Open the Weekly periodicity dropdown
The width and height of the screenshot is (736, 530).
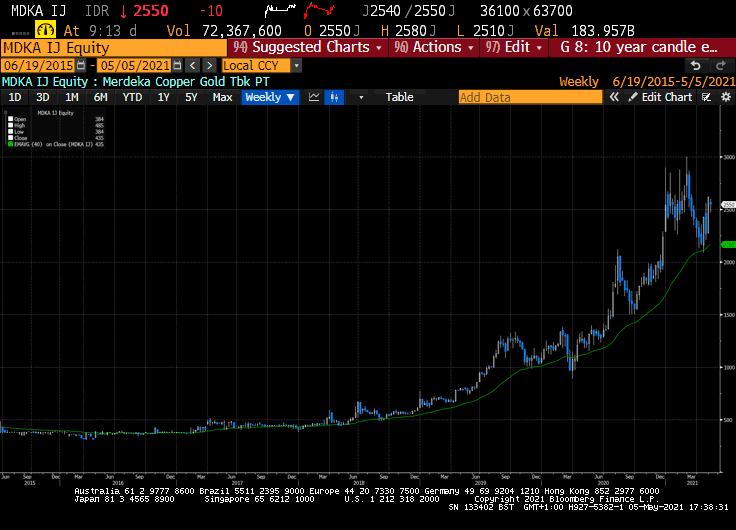pos(270,97)
